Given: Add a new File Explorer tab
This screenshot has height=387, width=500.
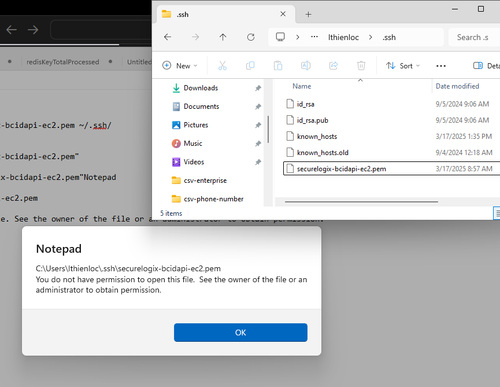Looking at the screenshot, I should (x=308, y=14).
